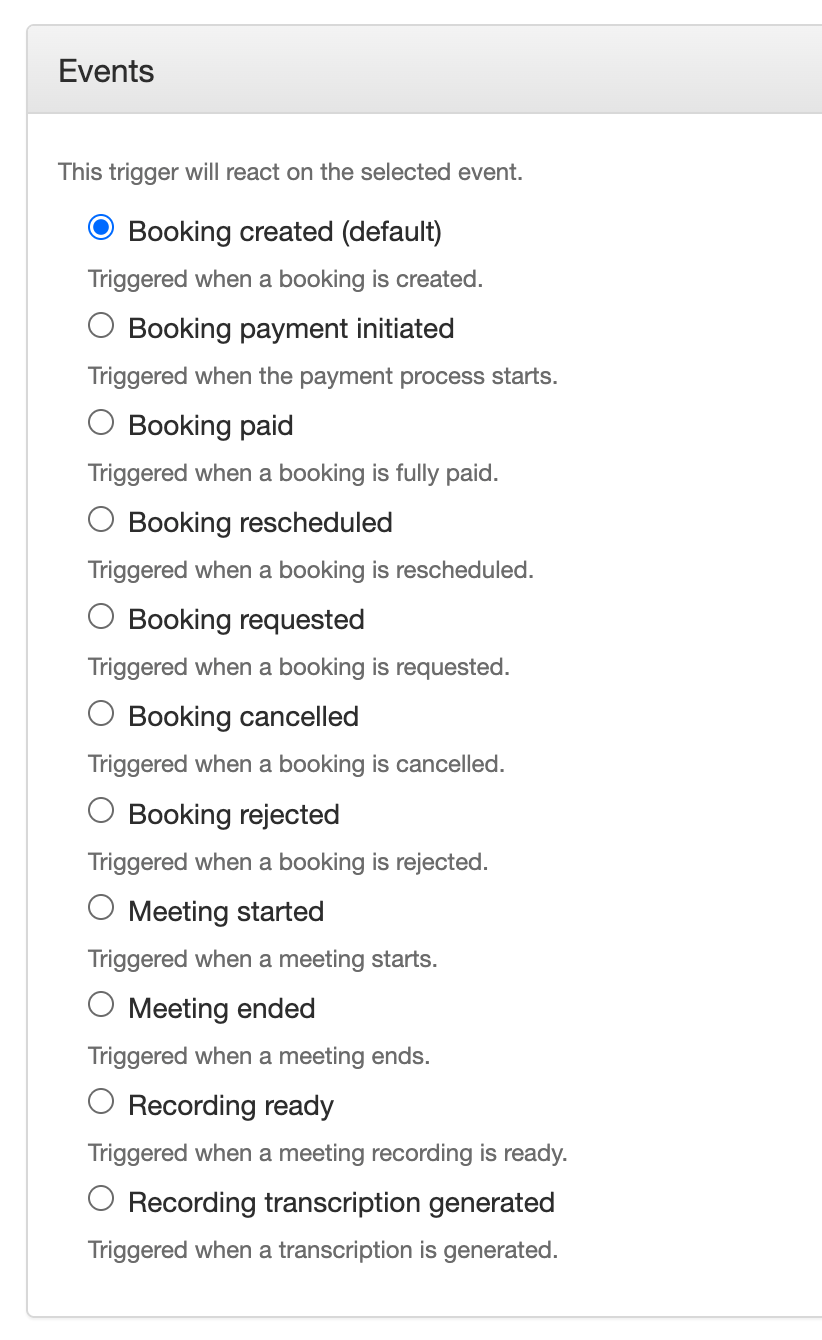Viewport: 822px width, 1340px height.
Task: Click 'Triggered when a meeting starts' description
Action: pyautogui.click(x=262, y=959)
